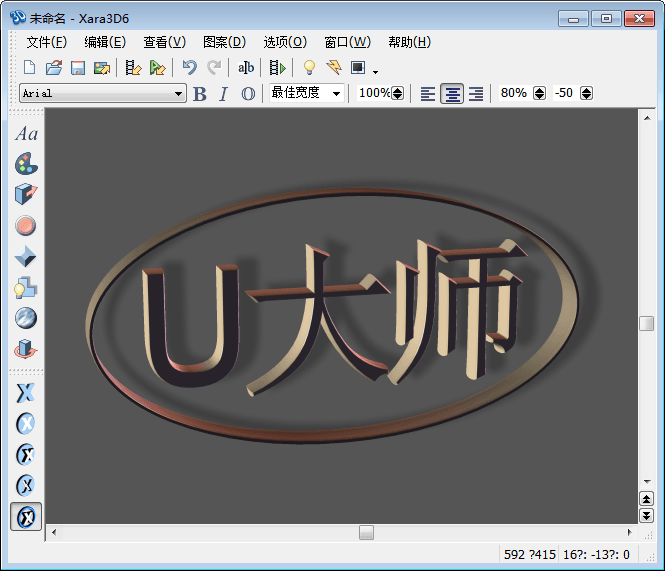Minimize the Xara3D6 window
This screenshot has width=665, height=571.
573,19
